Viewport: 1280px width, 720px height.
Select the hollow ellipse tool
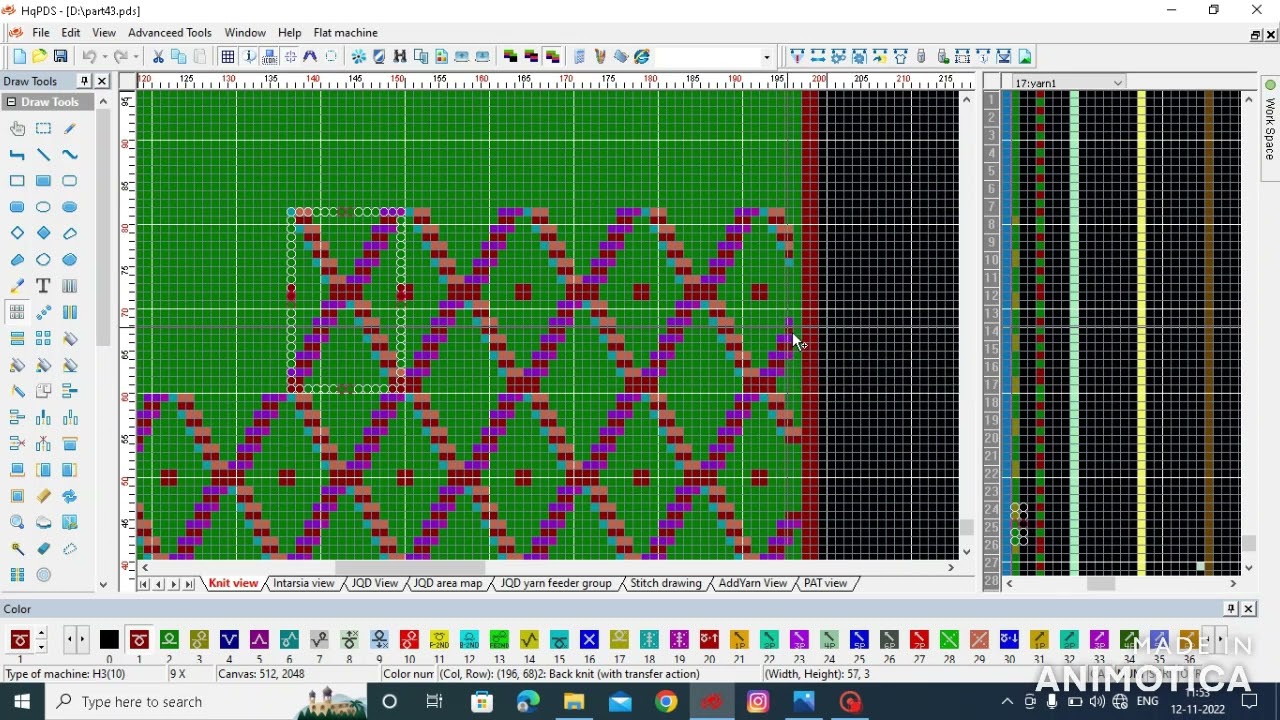point(43,207)
